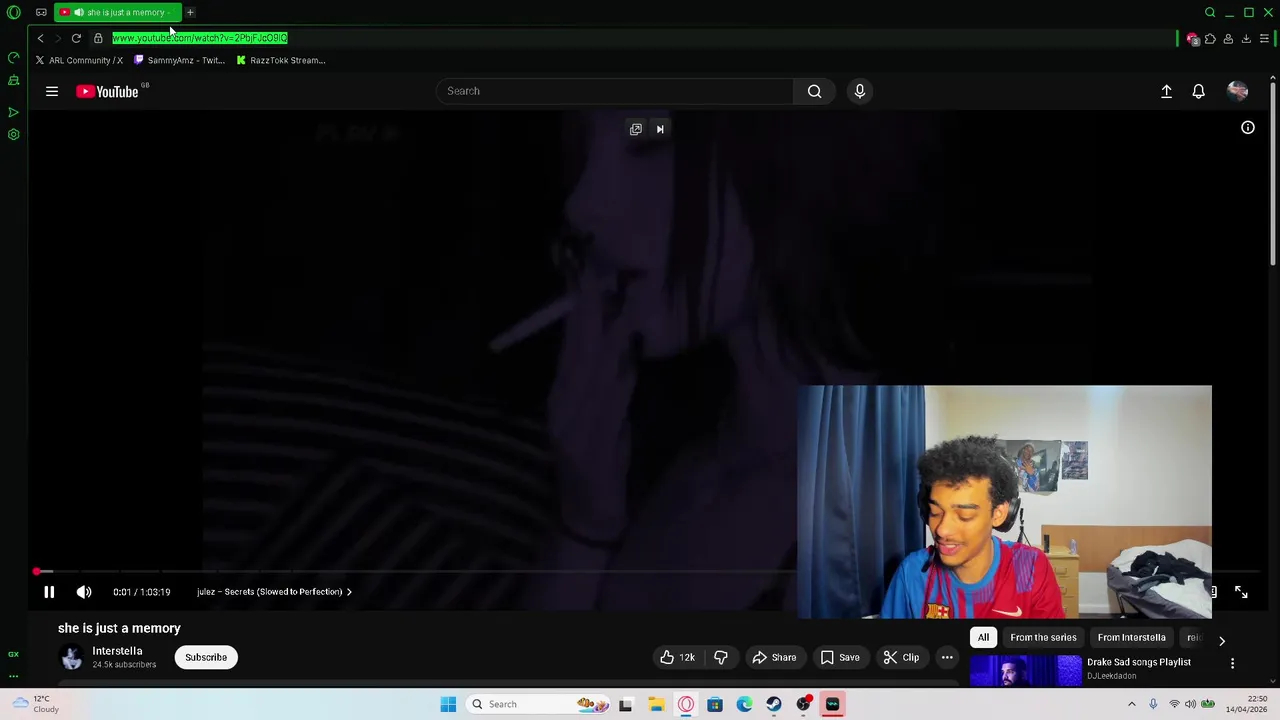
Task: Select the All filter chip
Action: coord(983,638)
